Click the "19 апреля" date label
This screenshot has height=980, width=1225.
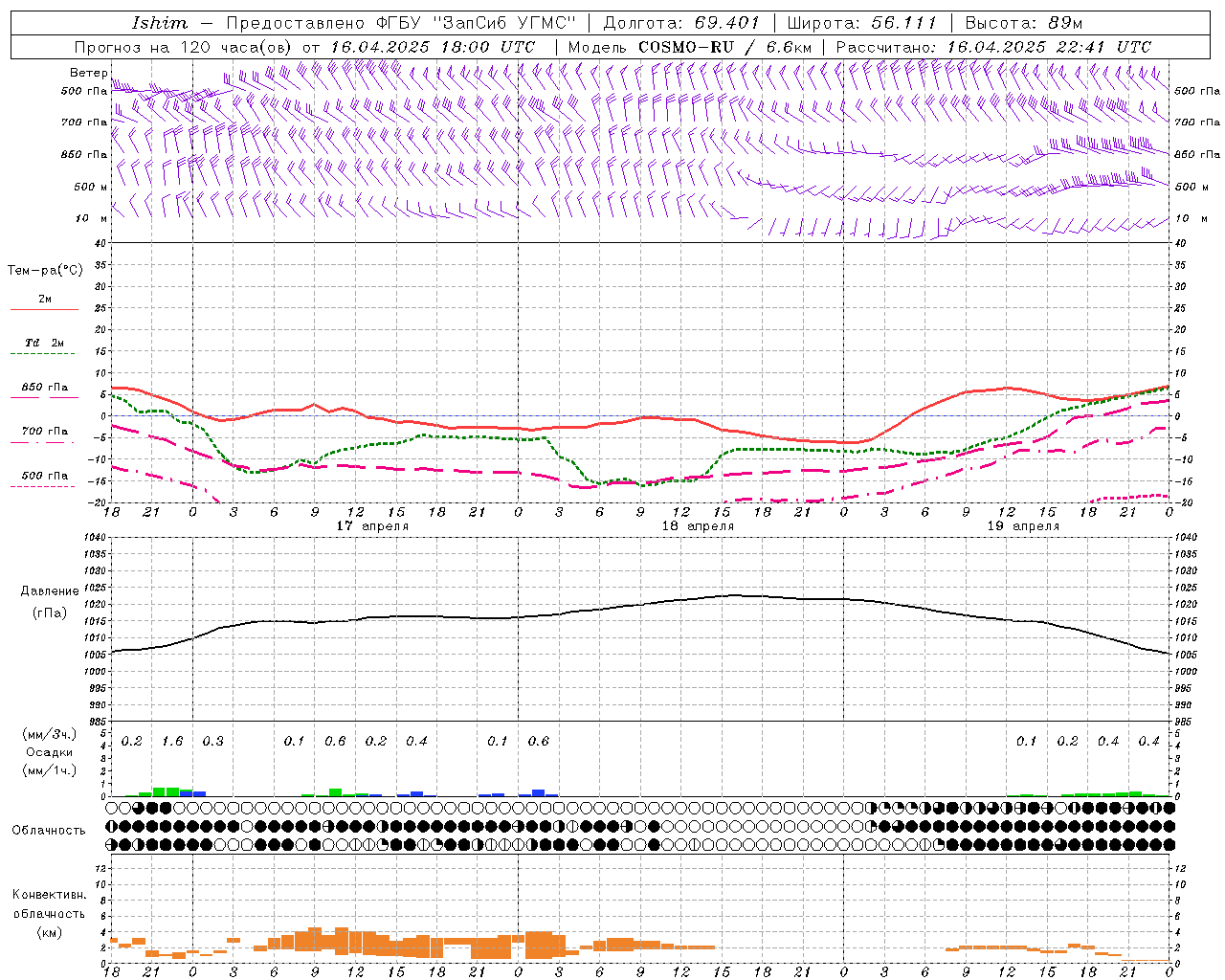(x=1023, y=526)
